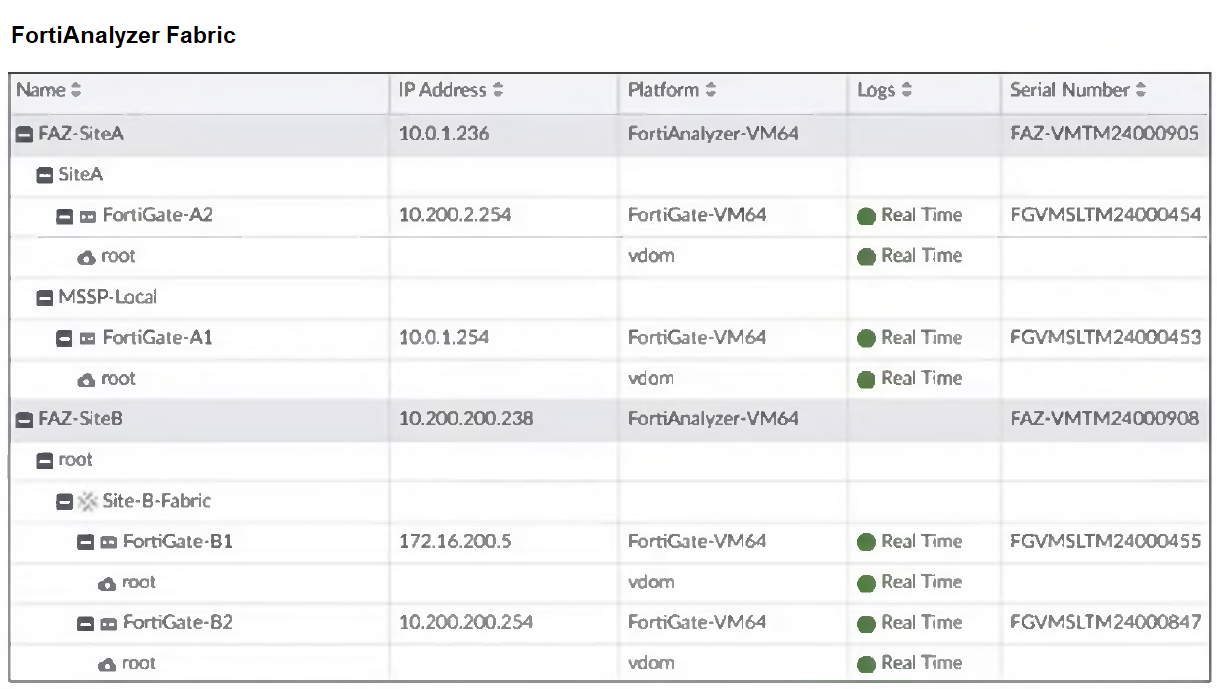Collapse the Site-B-Fabric node
This screenshot has height=689, width=1217.
click(64, 501)
